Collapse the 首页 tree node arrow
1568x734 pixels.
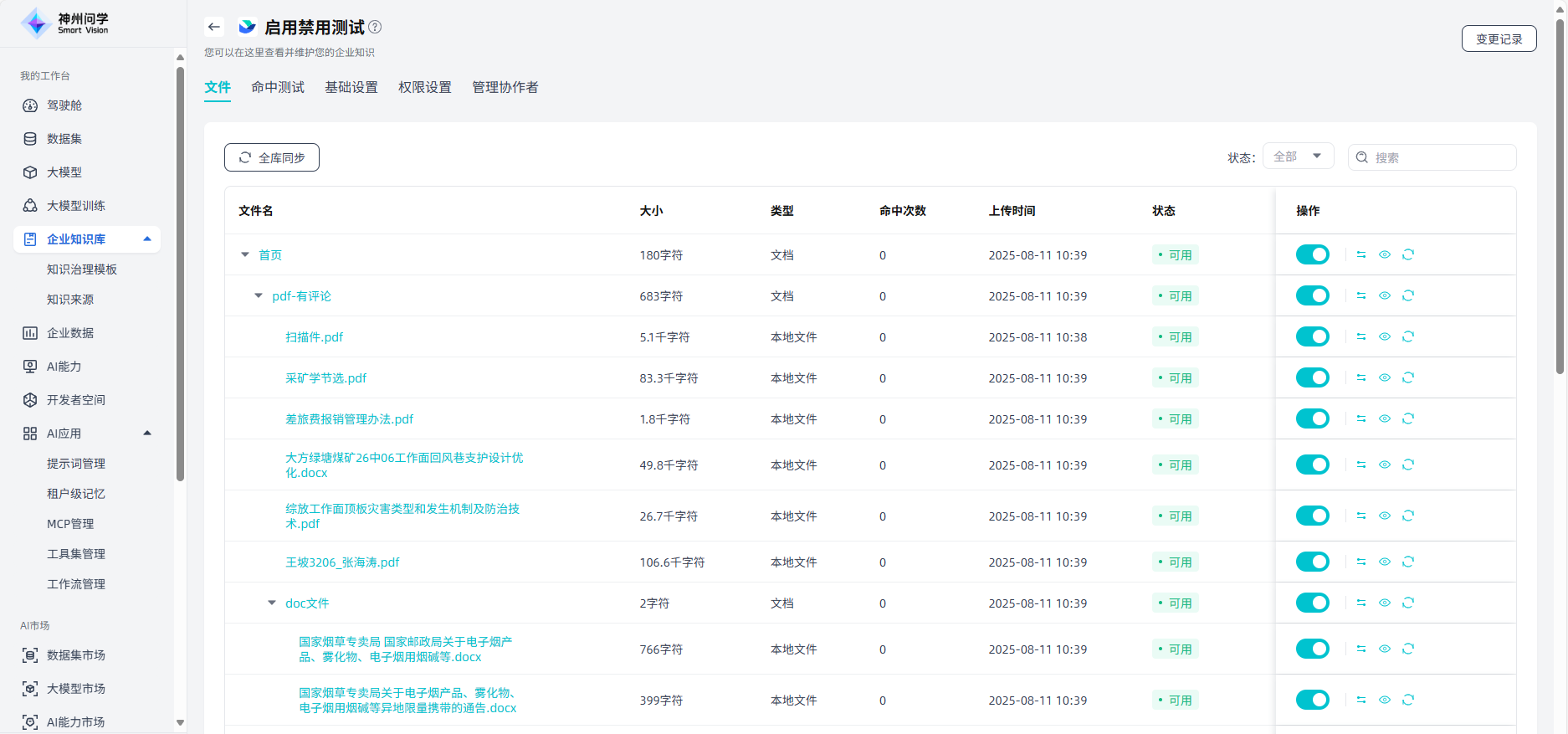[x=245, y=254]
